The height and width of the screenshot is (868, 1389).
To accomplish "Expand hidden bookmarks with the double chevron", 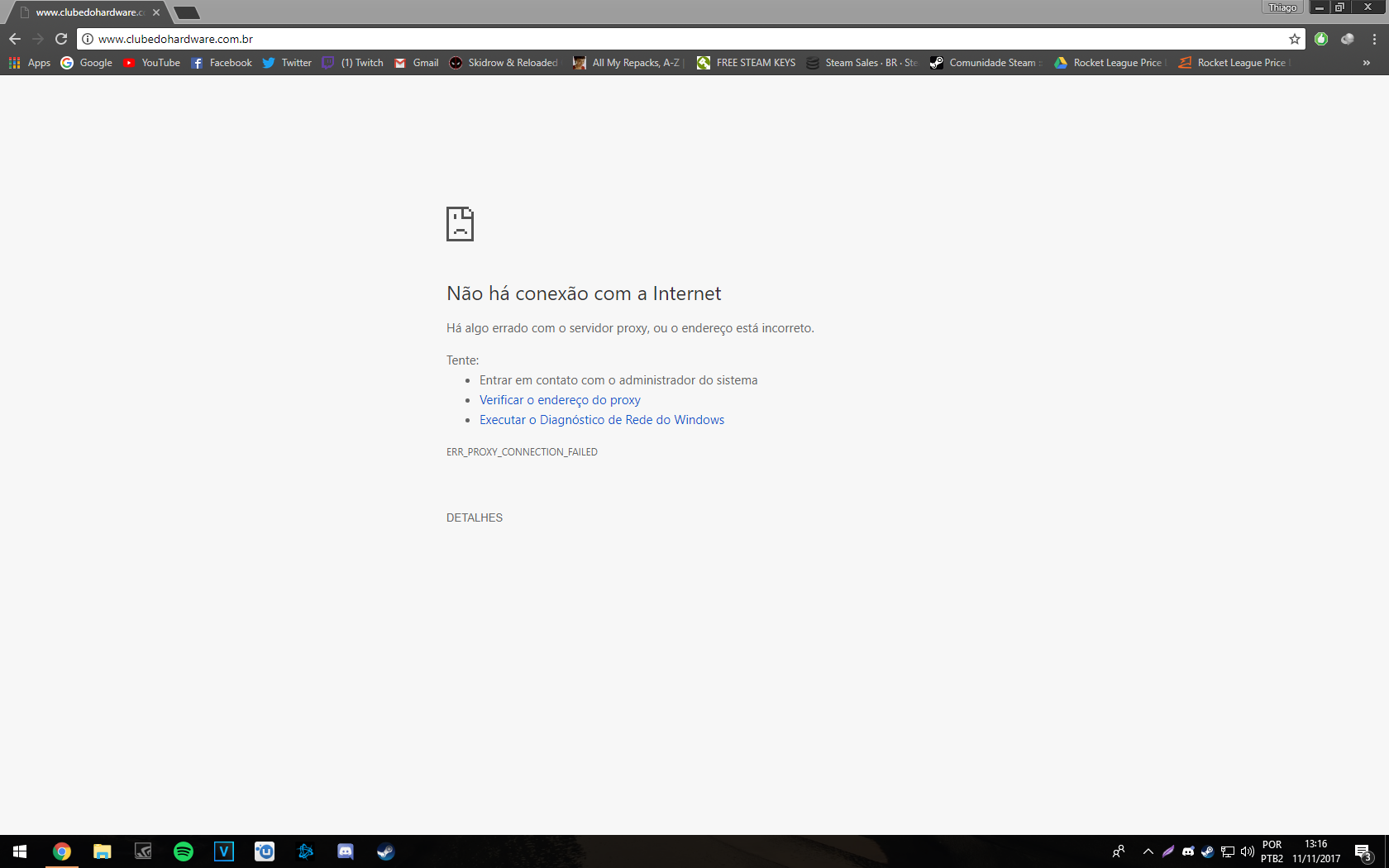I will click(x=1366, y=63).
